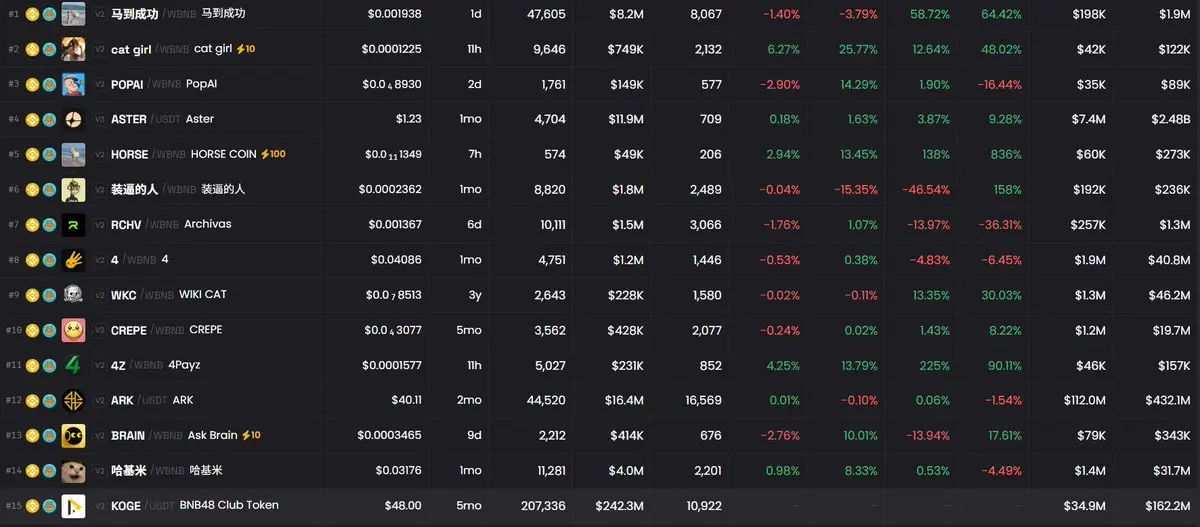Click the cat girl token avatar

pyautogui.click(x=73, y=49)
